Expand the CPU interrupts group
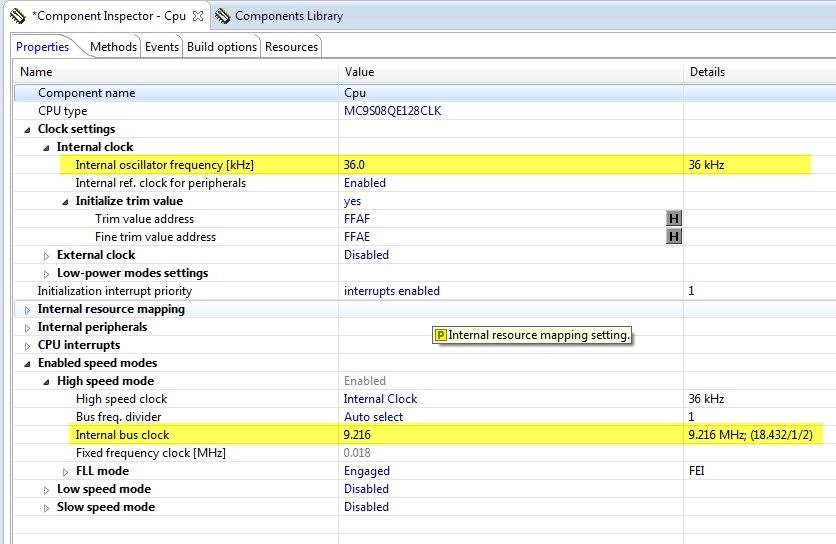 (x=27, y=345)
